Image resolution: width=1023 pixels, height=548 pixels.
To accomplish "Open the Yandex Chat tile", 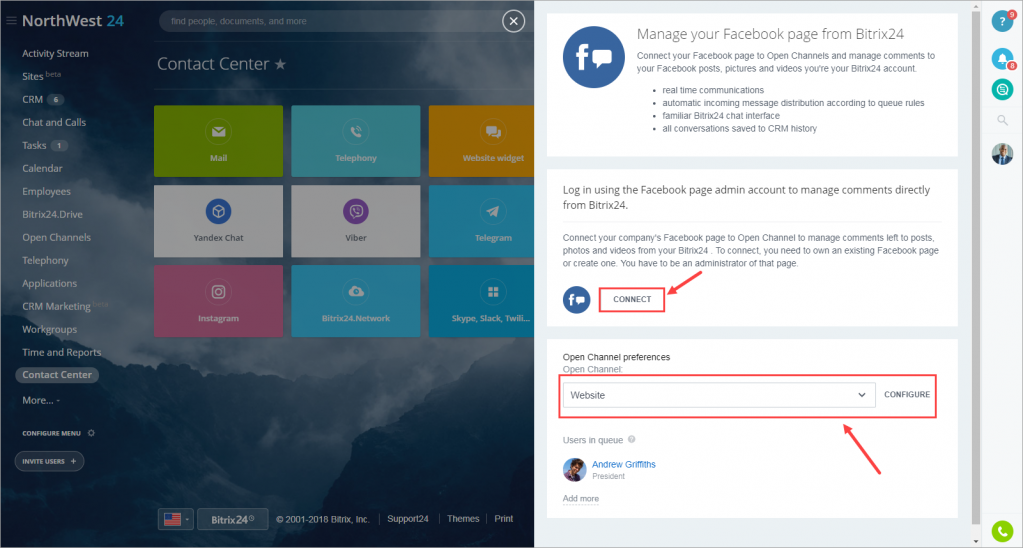I will 219,221.
